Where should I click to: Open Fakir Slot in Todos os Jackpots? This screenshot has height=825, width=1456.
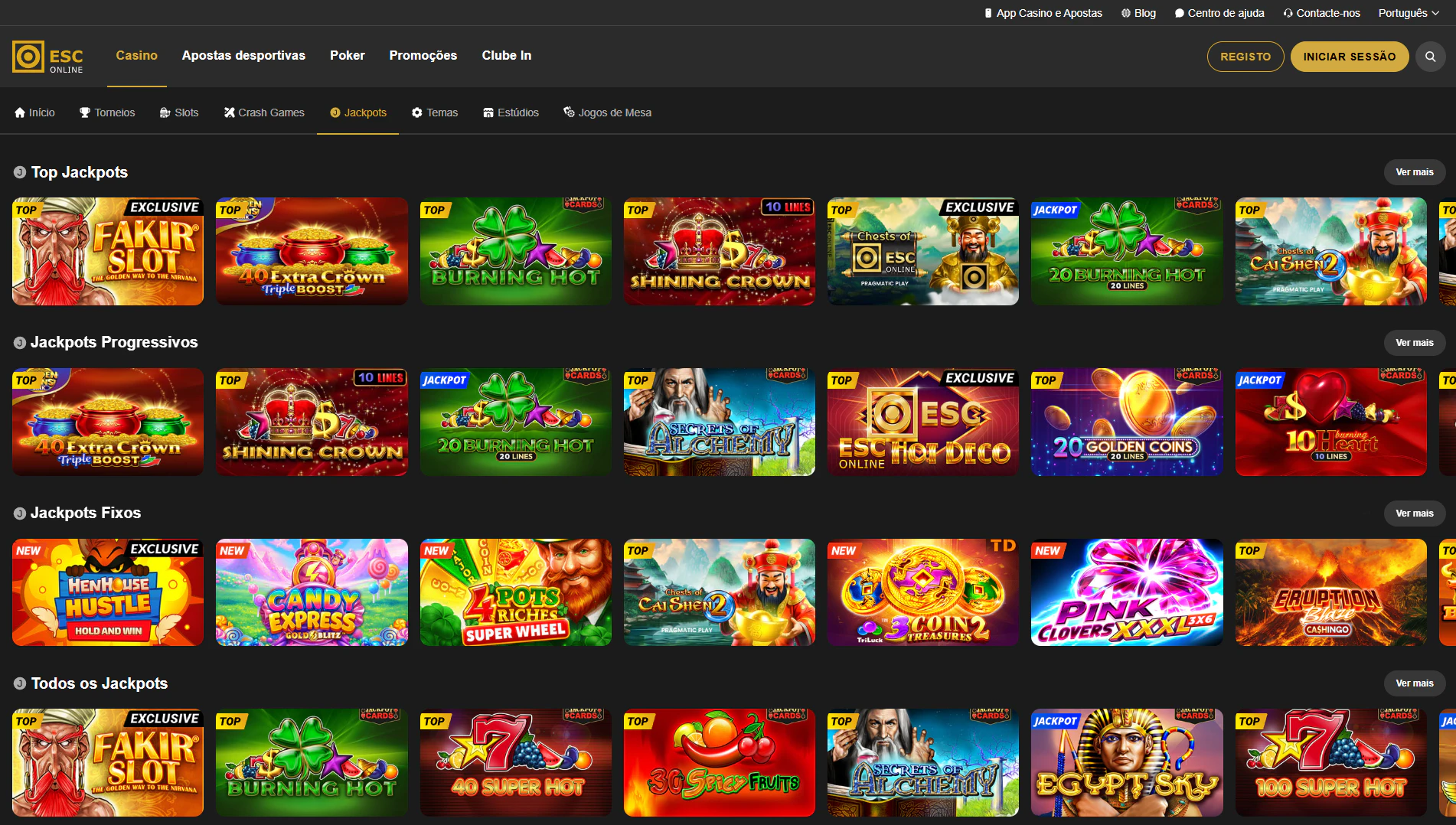(x=108, y=762)
